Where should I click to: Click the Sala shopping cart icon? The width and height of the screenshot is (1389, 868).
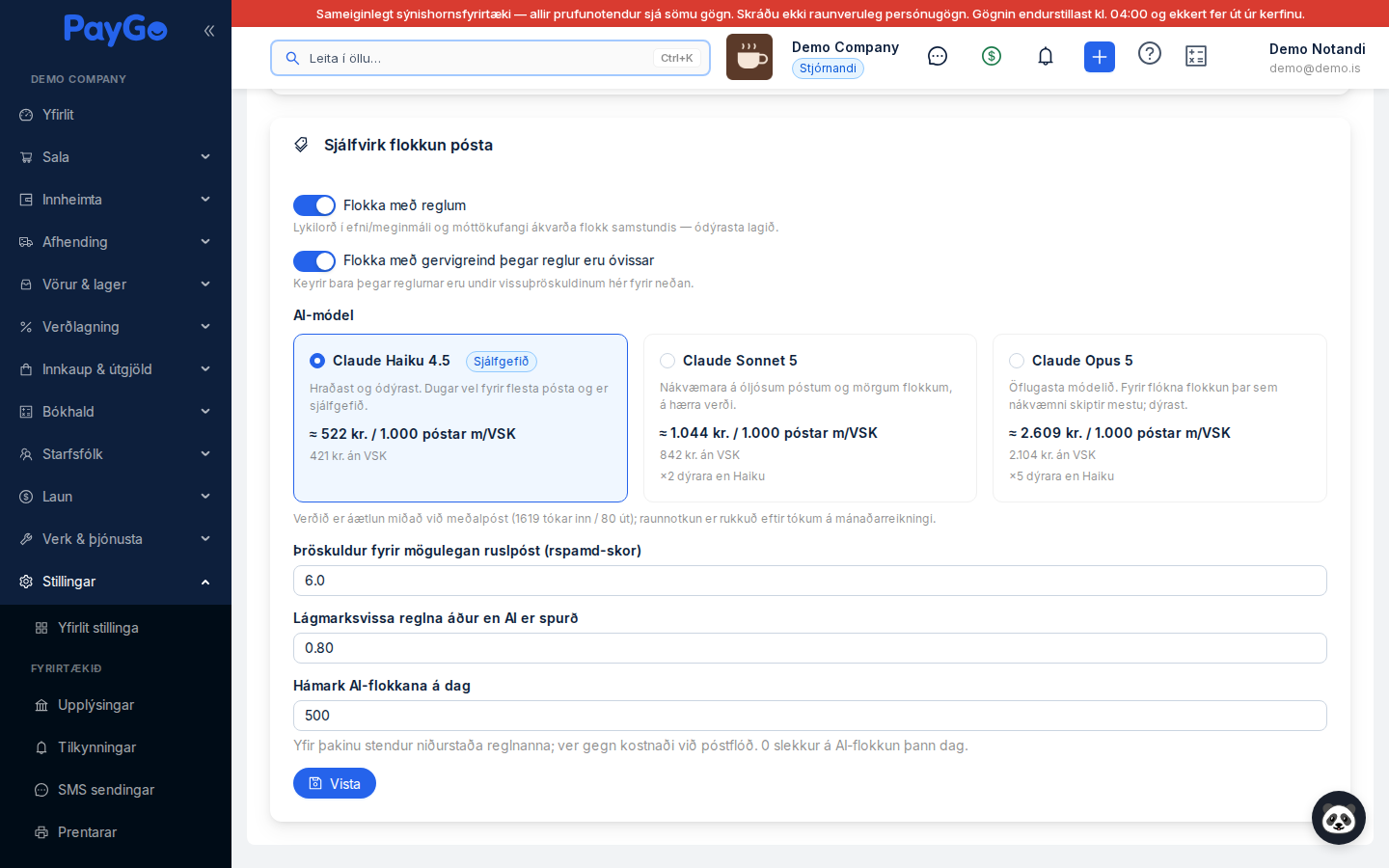click(x=26, y=157)
